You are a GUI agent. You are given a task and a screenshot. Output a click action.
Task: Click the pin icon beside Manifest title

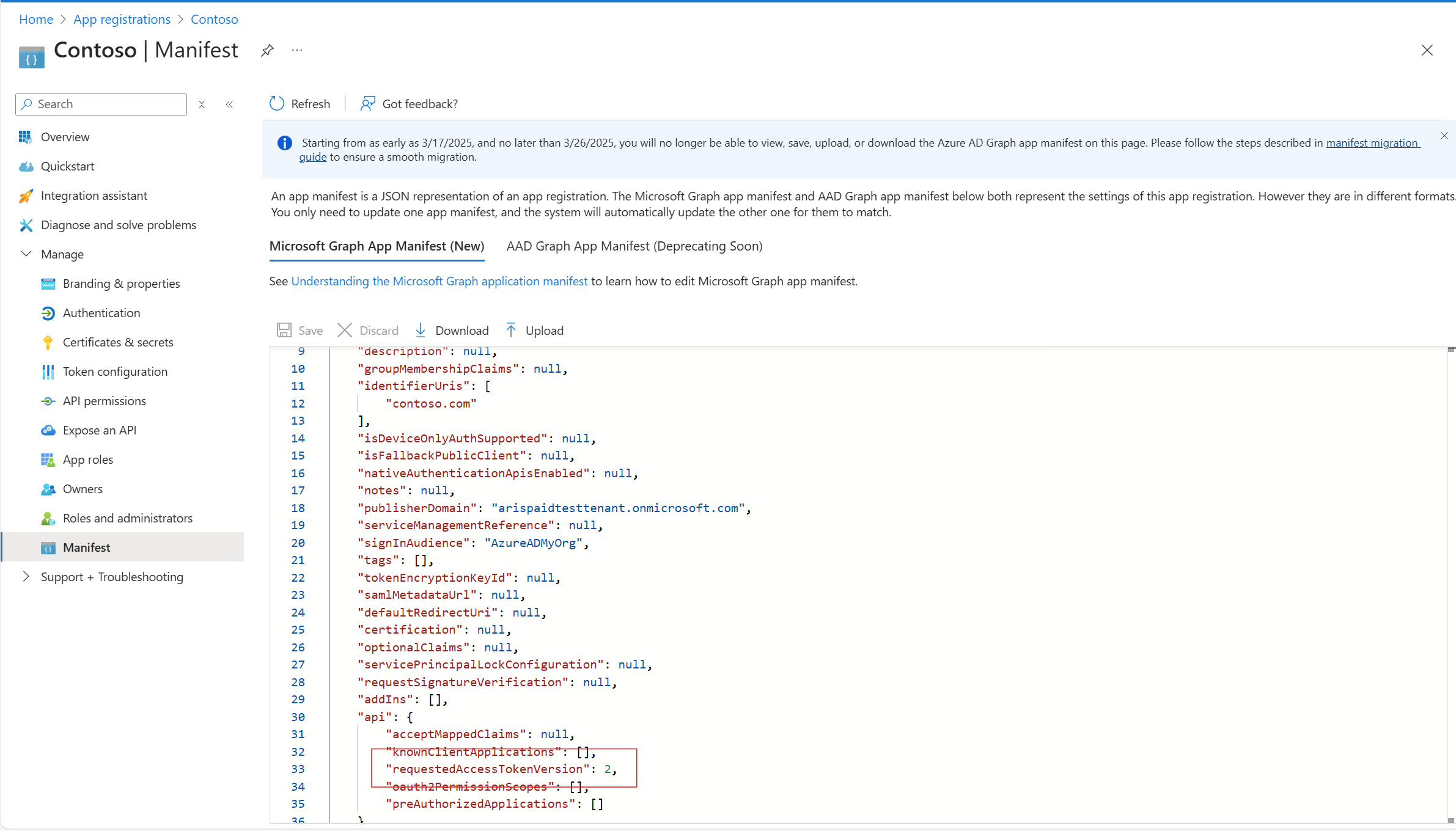point(267,50)
